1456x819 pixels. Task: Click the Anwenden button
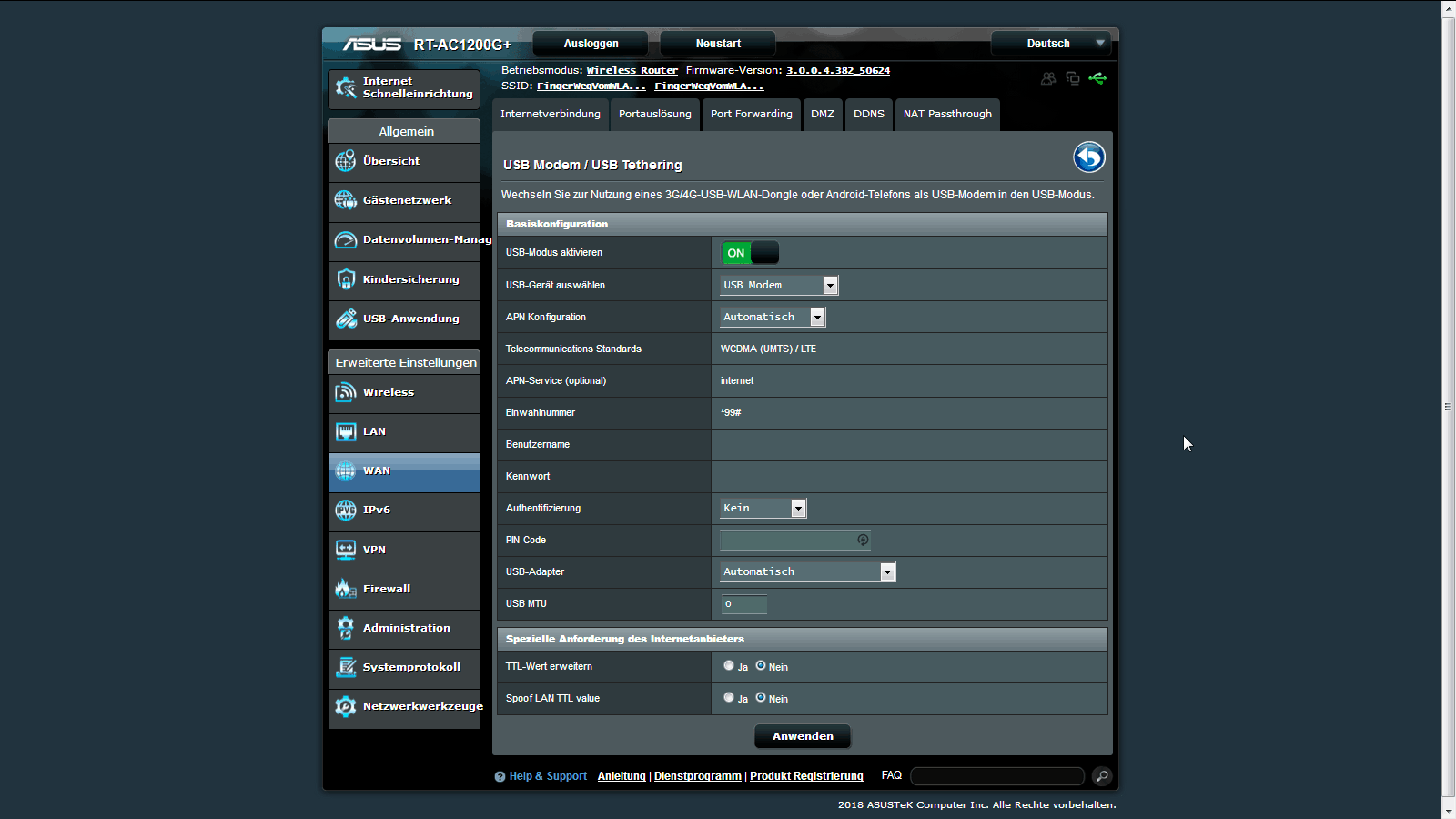(x=803, y=736)
